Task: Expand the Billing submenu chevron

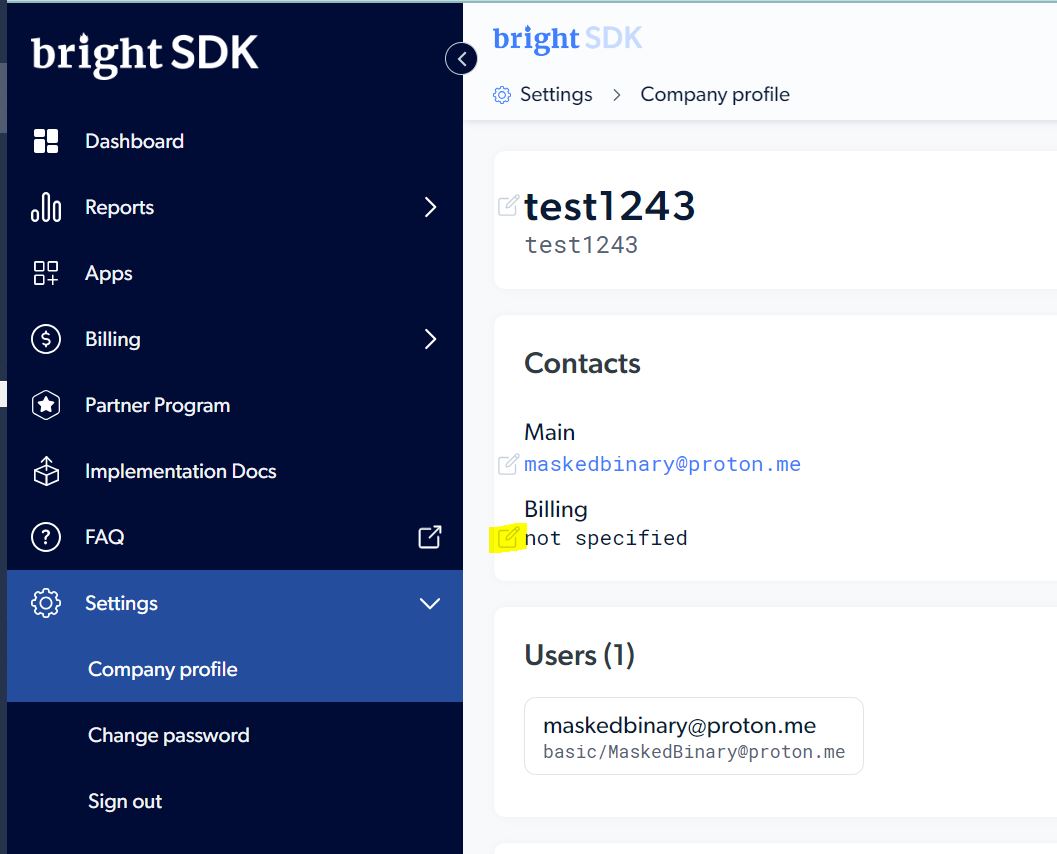Action: coord(430,339)
